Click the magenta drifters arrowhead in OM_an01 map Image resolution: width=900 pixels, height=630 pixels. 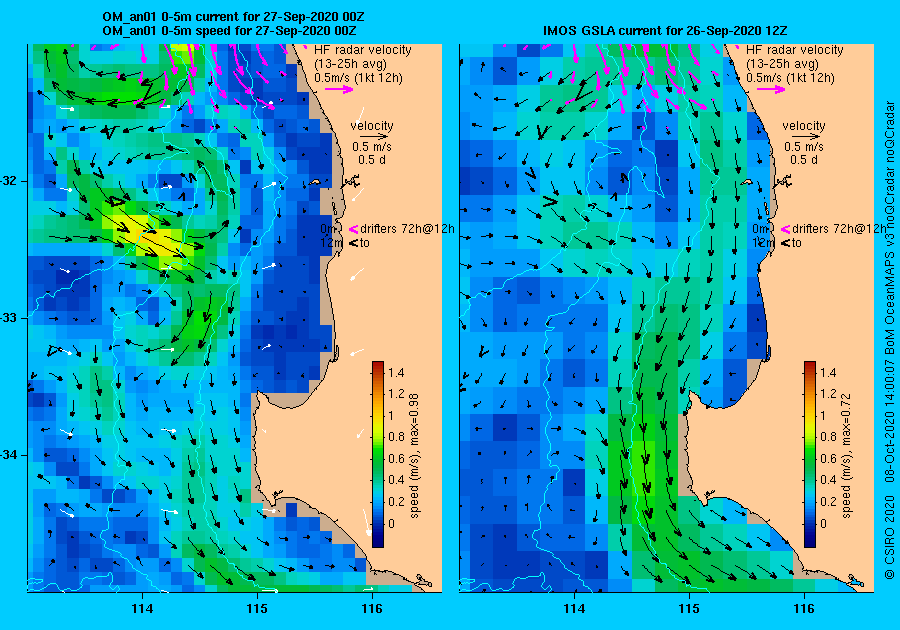point(353,229)
